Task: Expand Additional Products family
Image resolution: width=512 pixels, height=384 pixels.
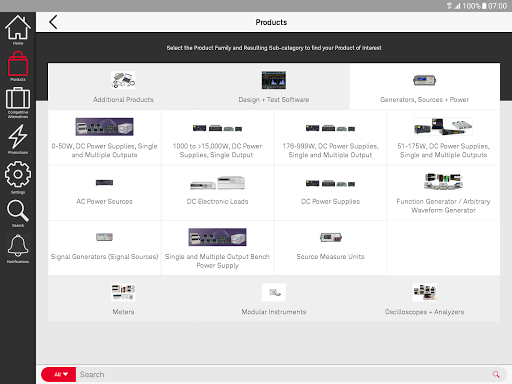Action: [123, 86]
